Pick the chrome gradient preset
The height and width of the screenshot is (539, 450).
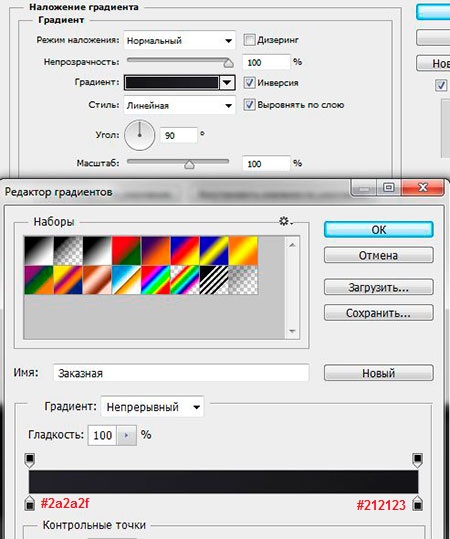(126, 280)
